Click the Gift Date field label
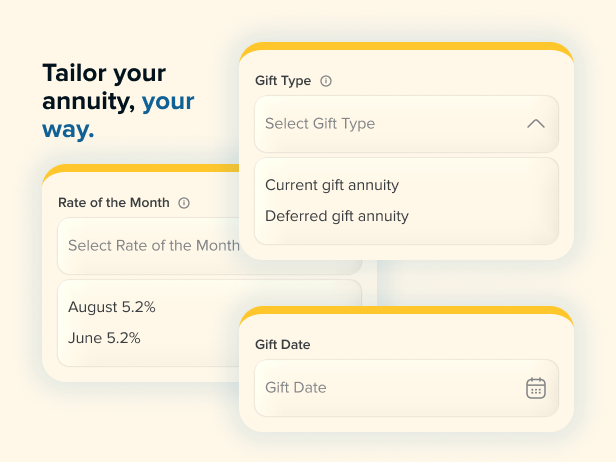Image resolution: width=616 pixels, height=462 pixels. pos(283,345)
